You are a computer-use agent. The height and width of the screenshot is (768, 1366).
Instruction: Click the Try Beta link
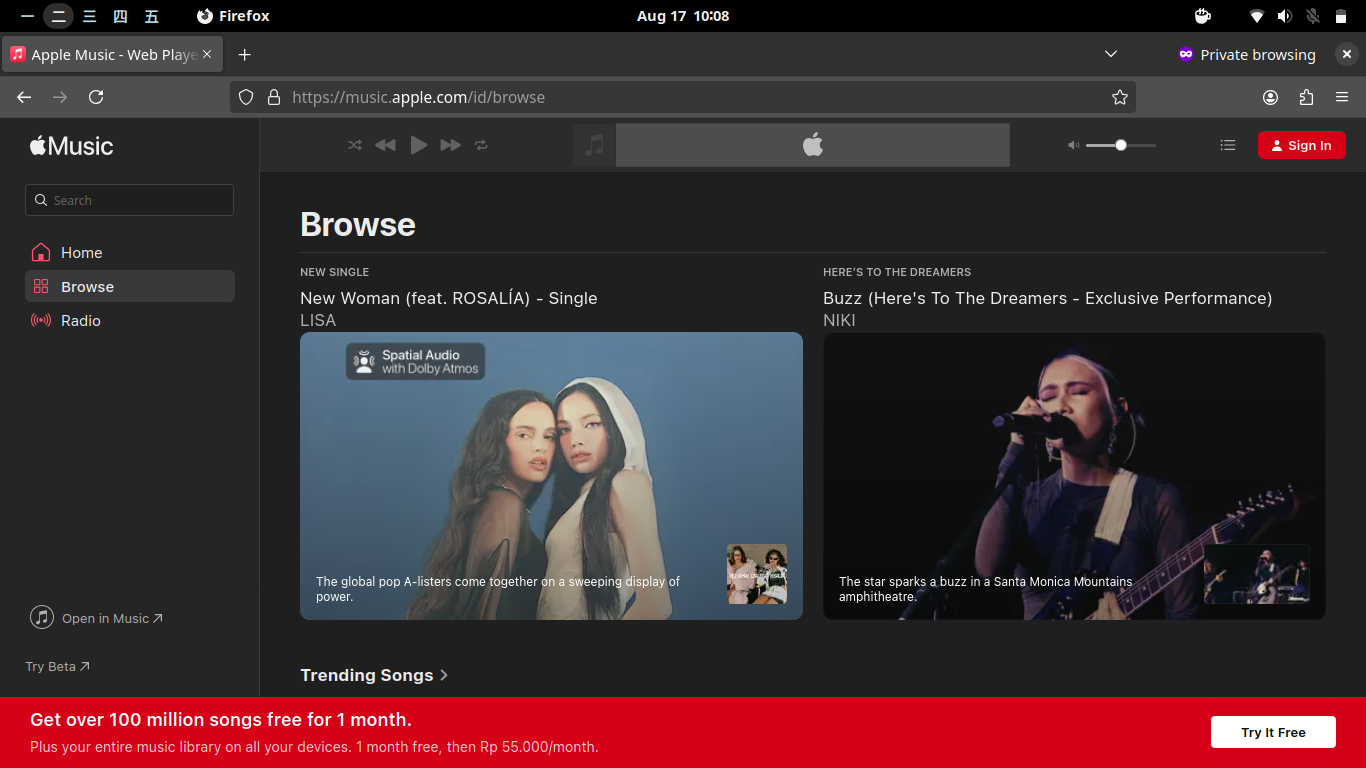57,666
